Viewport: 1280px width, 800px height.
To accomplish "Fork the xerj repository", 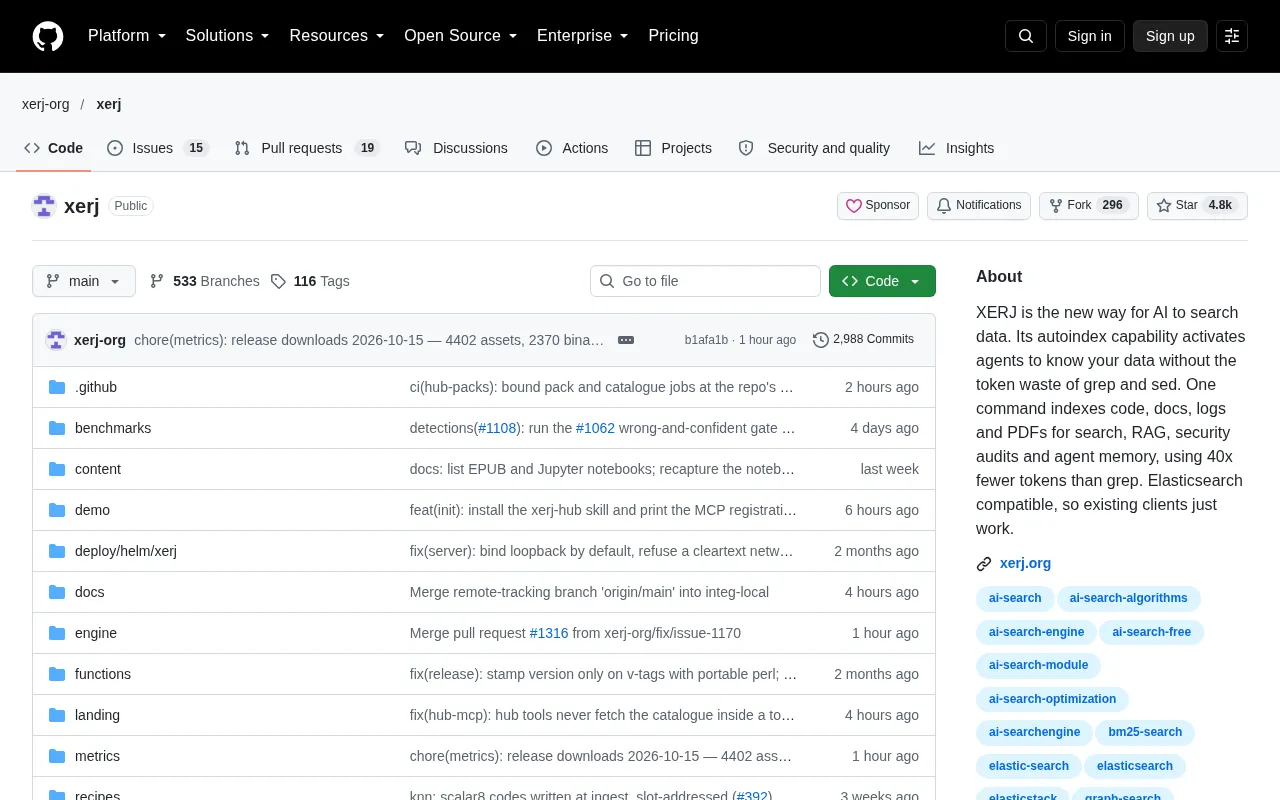I will (x=1088, y=206).
